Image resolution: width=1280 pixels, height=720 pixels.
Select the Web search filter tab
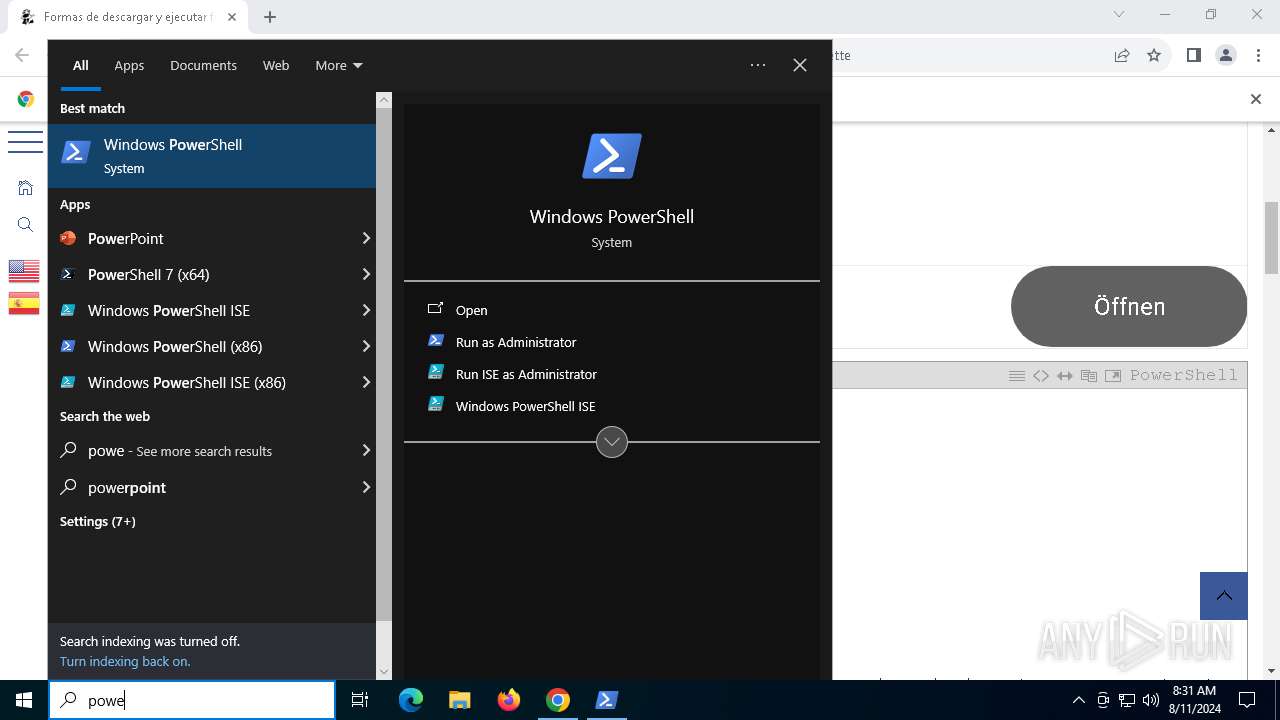276,65
